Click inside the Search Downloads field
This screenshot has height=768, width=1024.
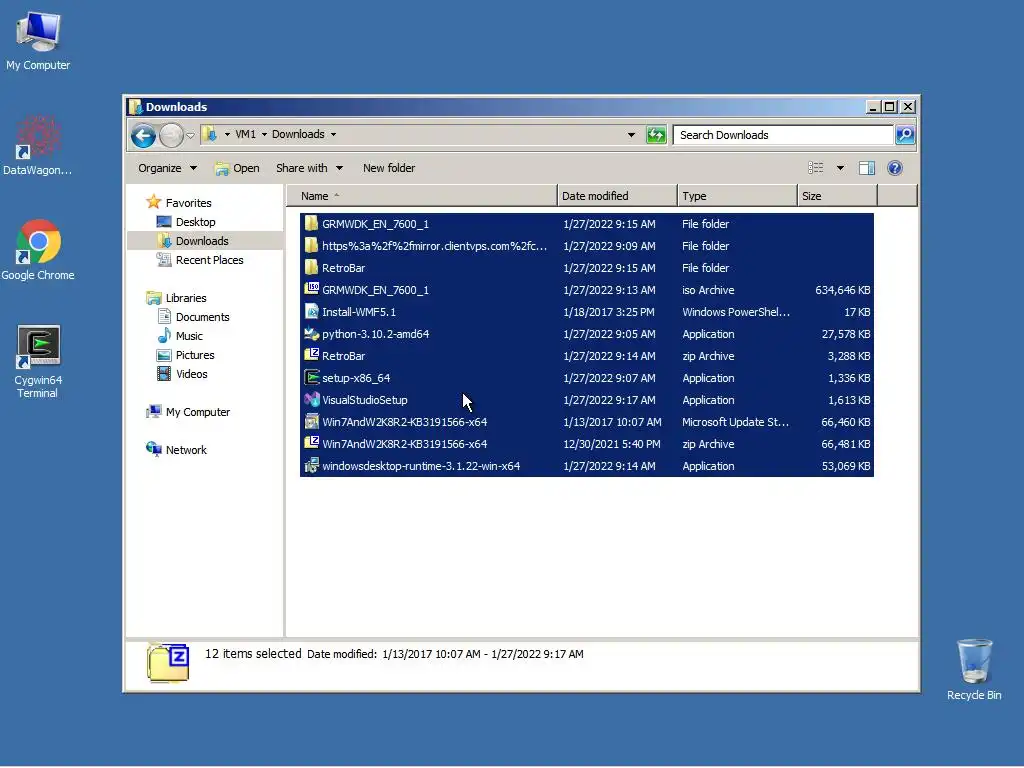[x=782, y=135]
